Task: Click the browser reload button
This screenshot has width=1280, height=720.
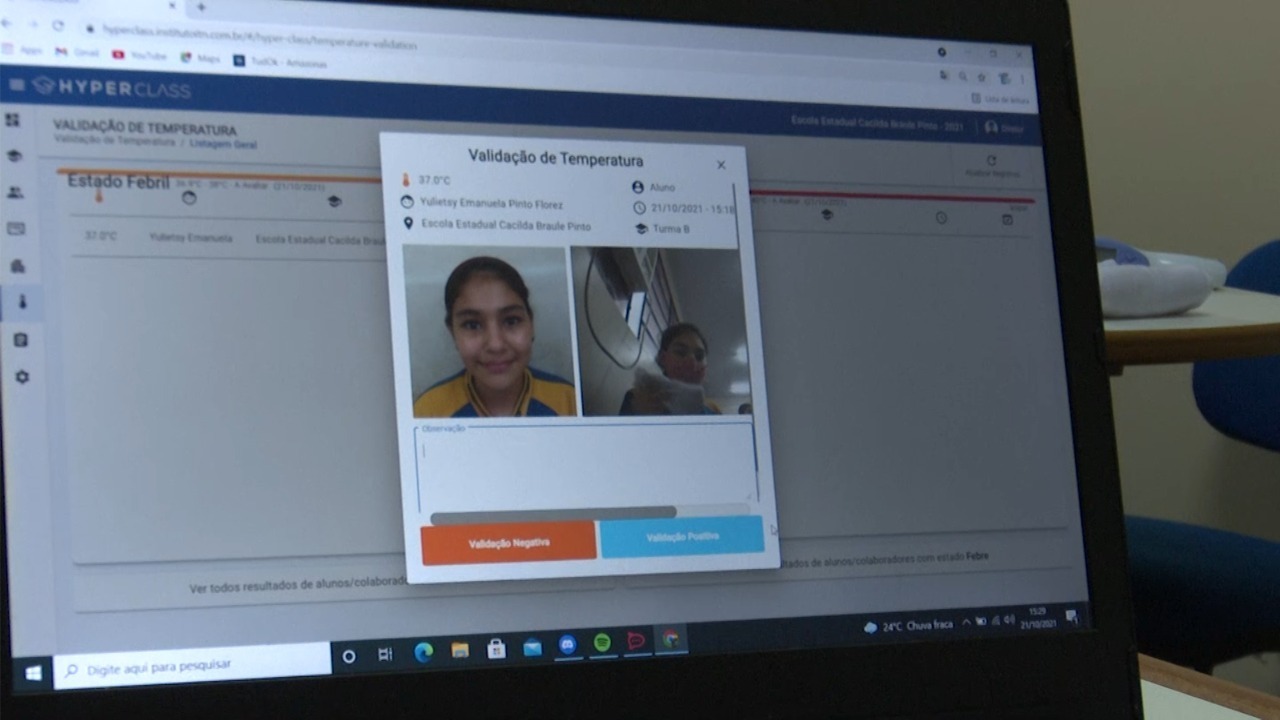Action: pos(57,26)
